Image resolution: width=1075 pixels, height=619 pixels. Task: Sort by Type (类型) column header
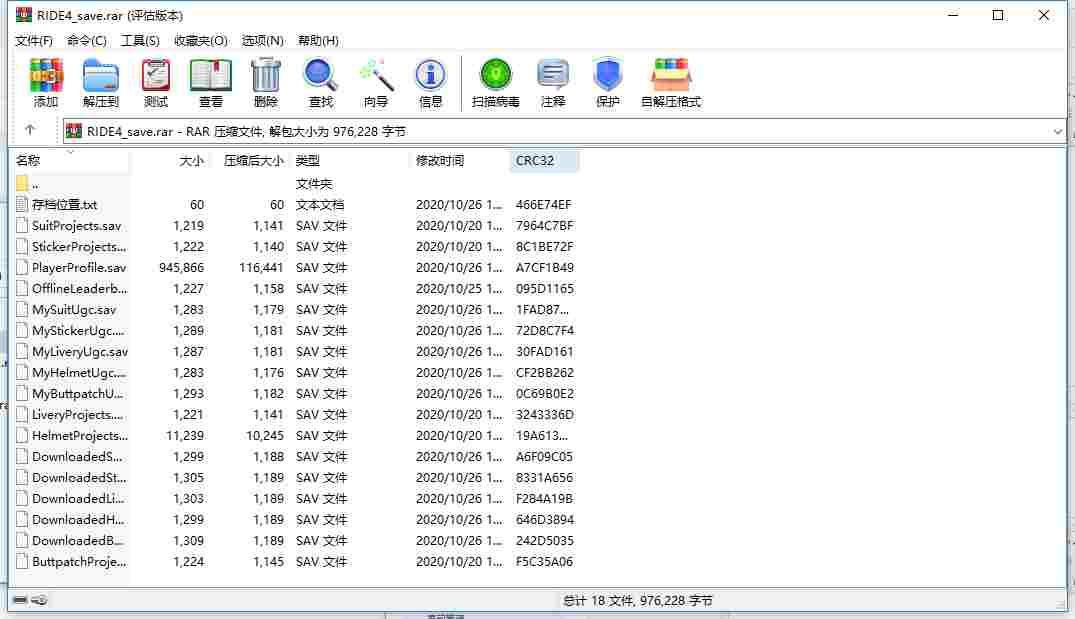[x=350, y=160]
